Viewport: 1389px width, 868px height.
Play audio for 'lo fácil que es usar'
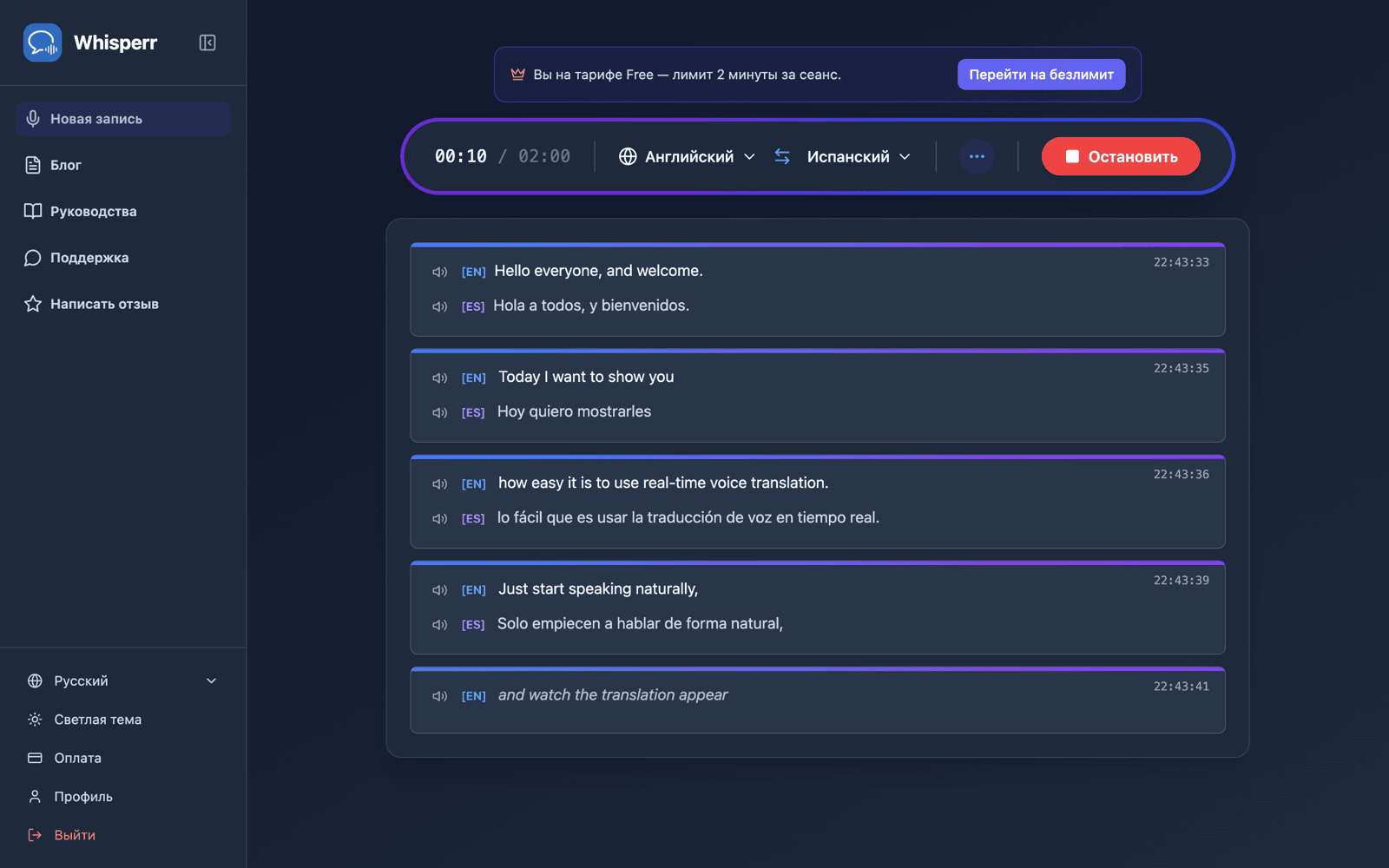(440, 518)
